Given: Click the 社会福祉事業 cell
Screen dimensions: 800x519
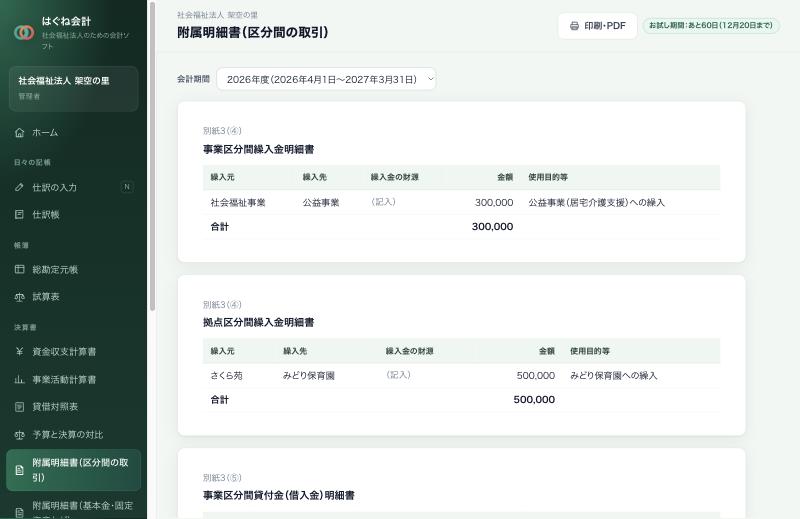Looking at the screenshot, I should 238,203.
